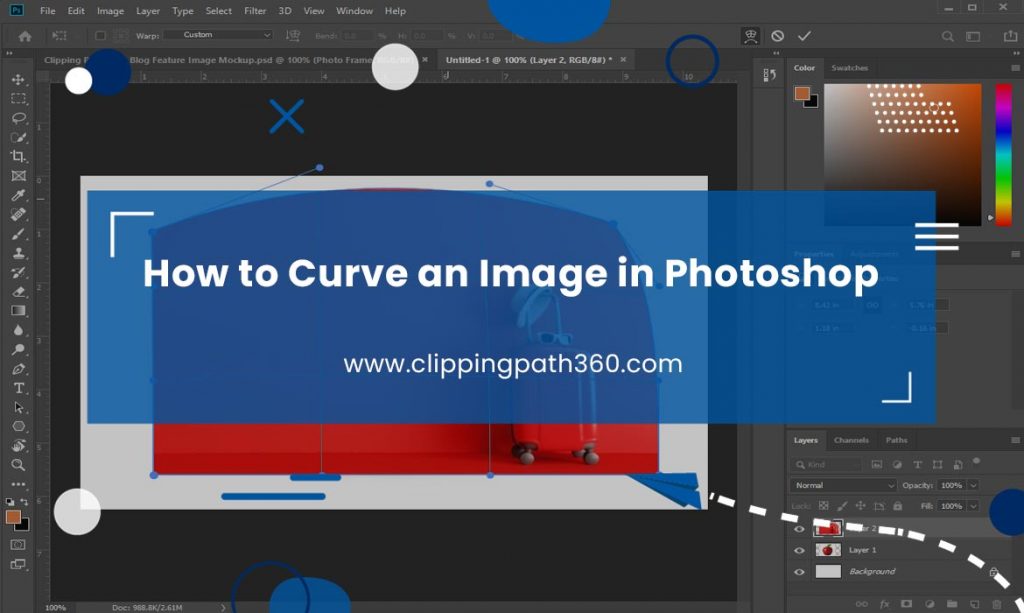Hide the Background layer
This screenshot has height=613, width=1024.
(799, 572)
